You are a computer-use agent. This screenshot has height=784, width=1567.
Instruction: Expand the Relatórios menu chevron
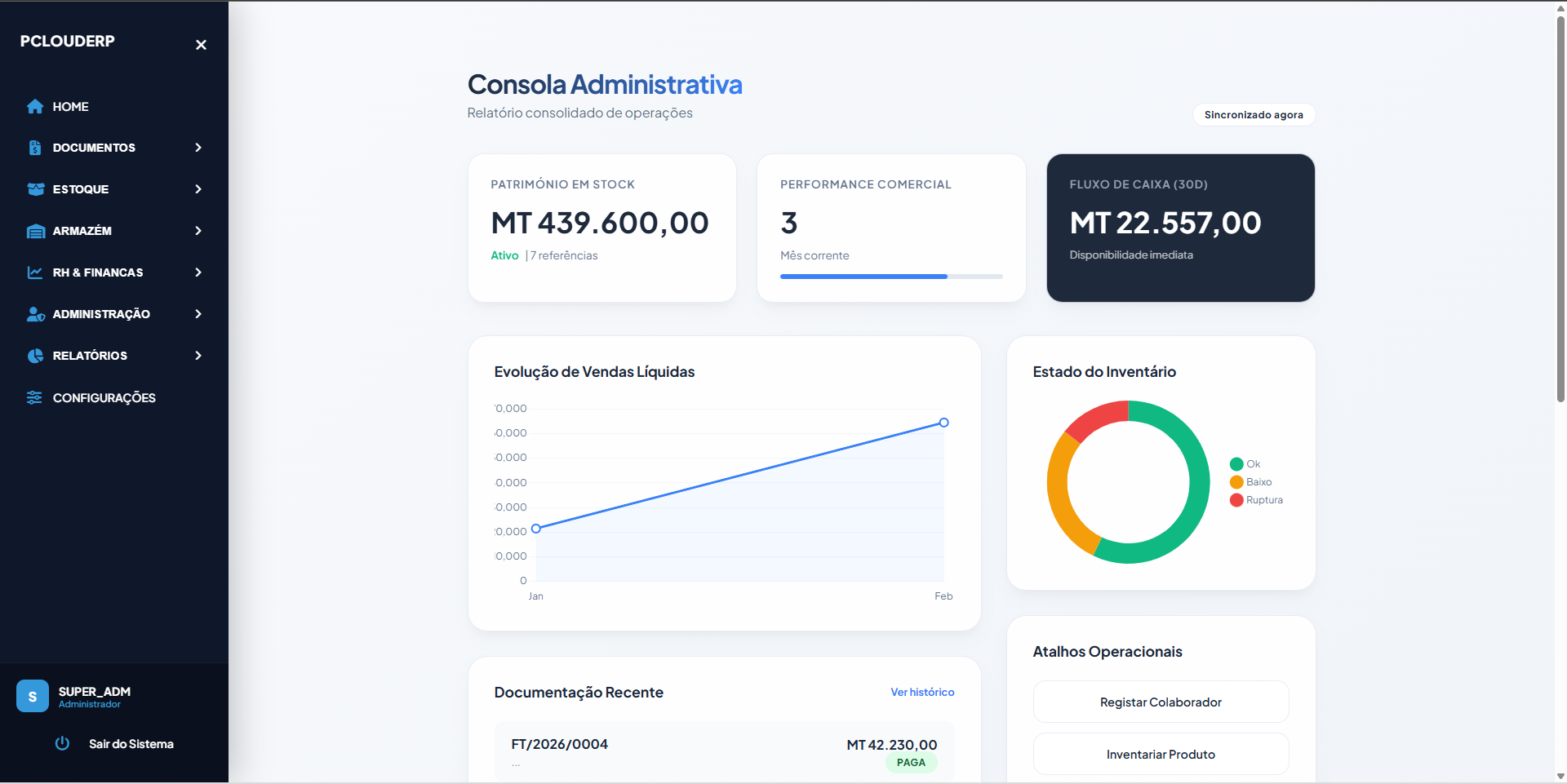click(198, 356)
